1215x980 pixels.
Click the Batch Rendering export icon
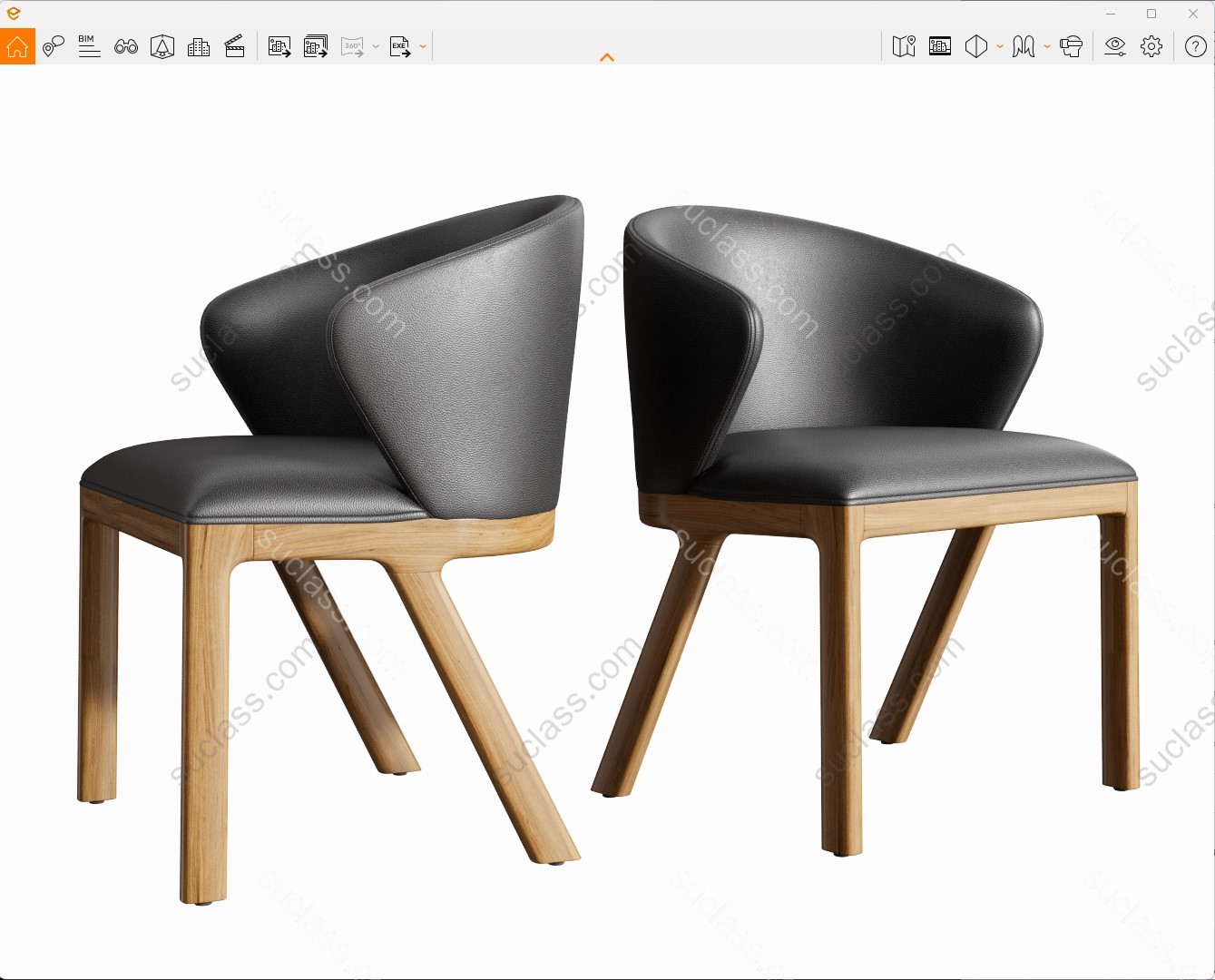tap(316, 46)
